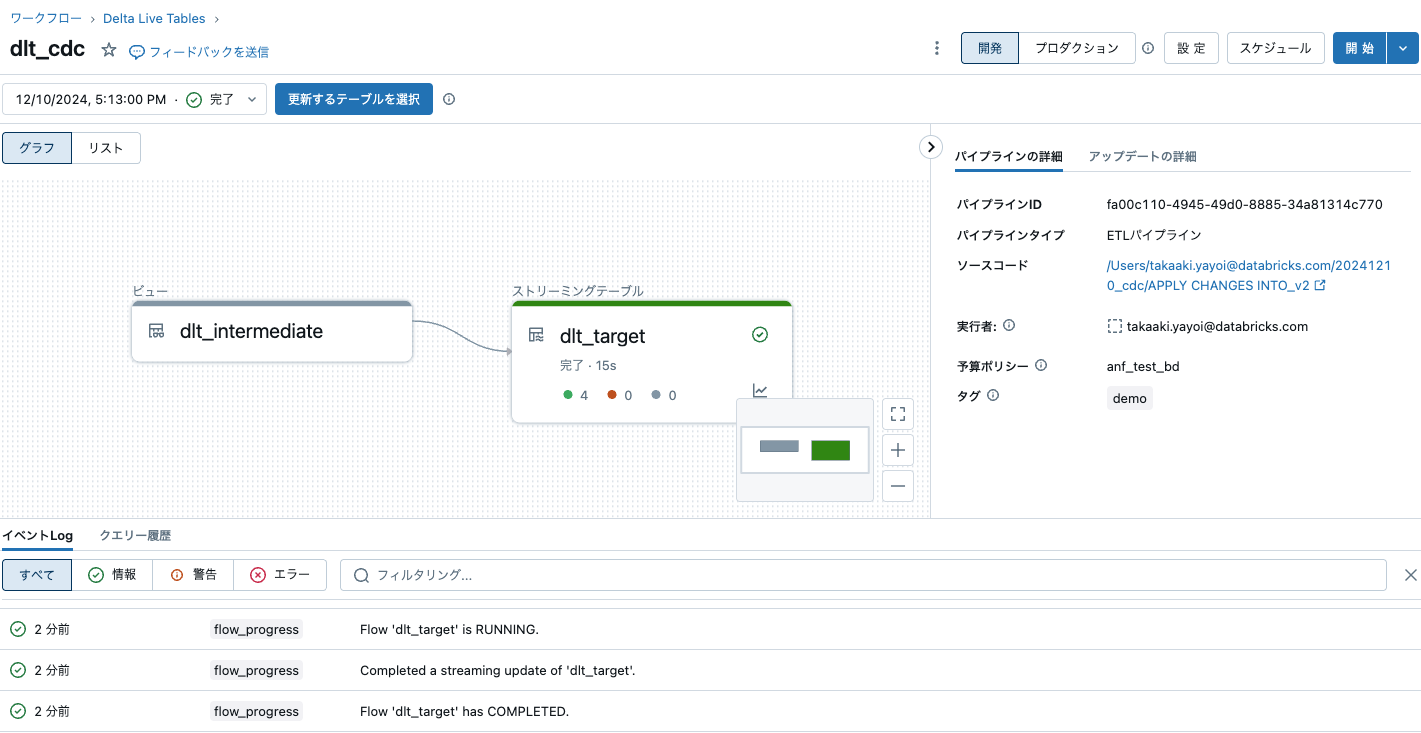Select the dlt_target node
The image size is (1421, 733).
[652, 362]
